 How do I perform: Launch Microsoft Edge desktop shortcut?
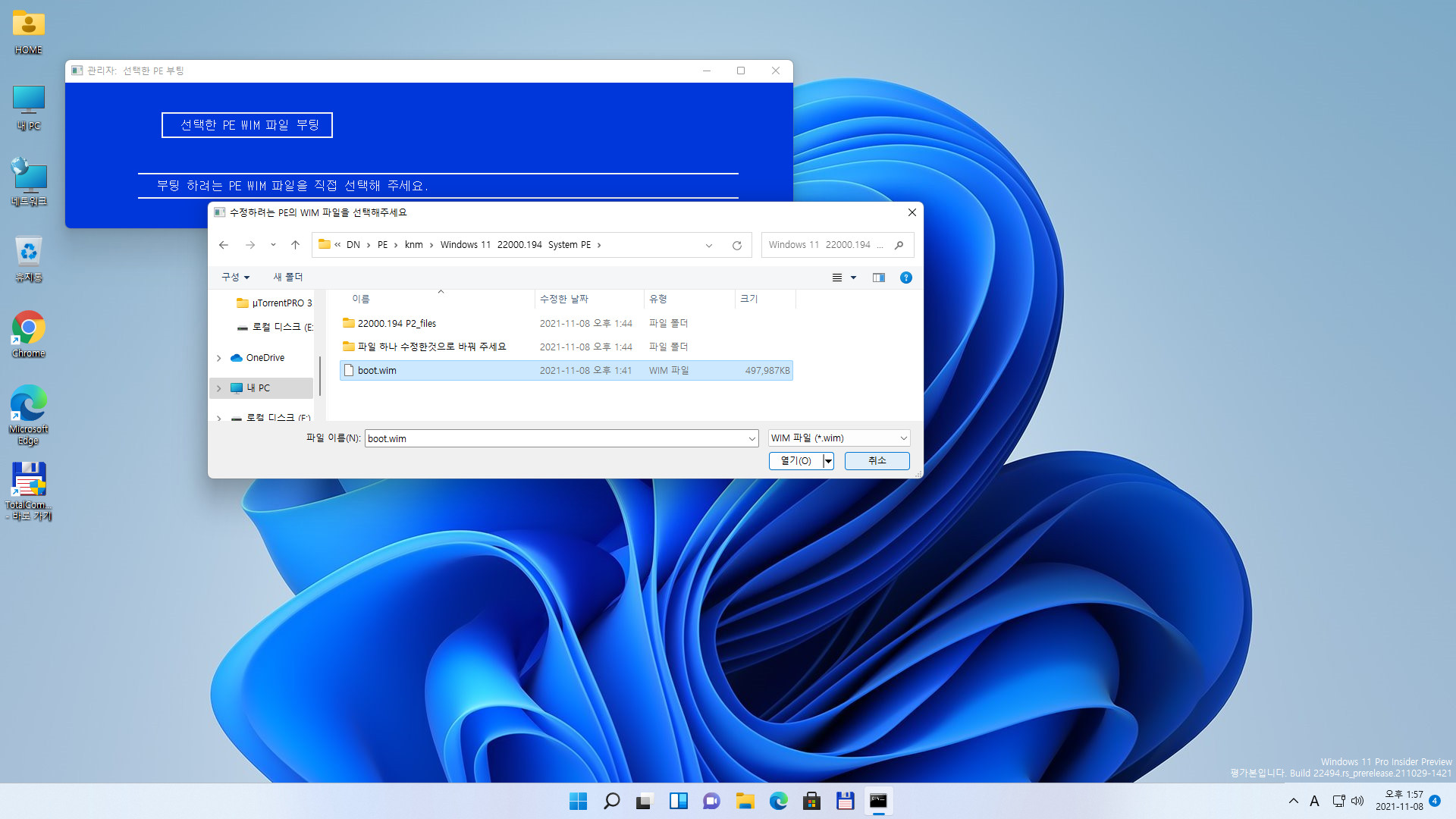point(29,415)
